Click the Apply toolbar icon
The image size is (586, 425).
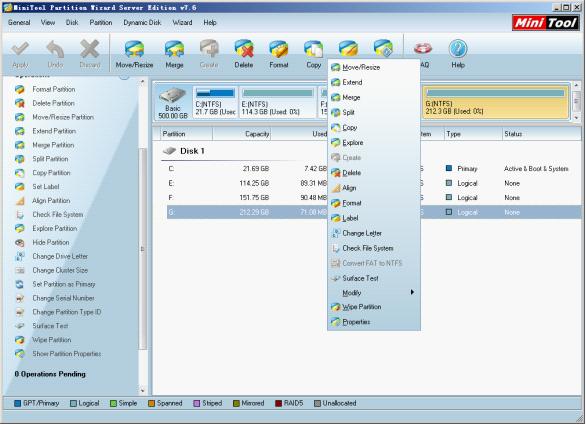pyautogui.click(x=20, y=54)
